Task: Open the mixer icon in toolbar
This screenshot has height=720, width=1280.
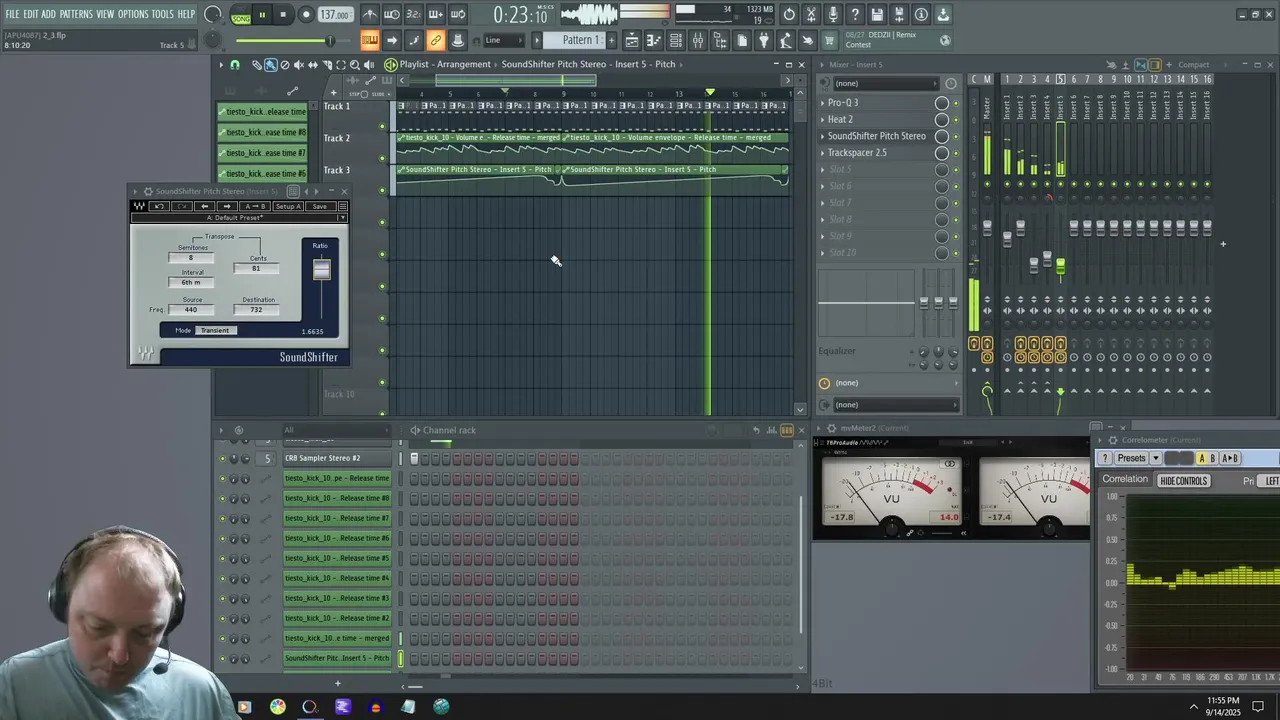Action: tap(698, 40)
